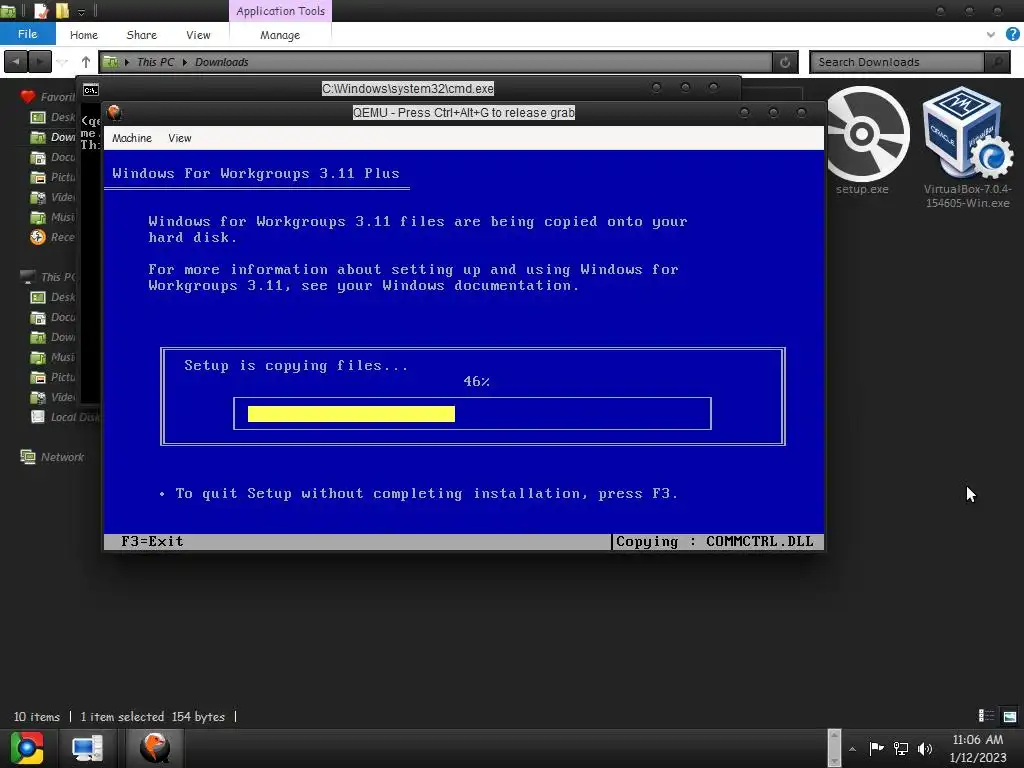Click into the Search Downloads field
The height and width of the screenshot is (768, 1024).
click(897, 62)
